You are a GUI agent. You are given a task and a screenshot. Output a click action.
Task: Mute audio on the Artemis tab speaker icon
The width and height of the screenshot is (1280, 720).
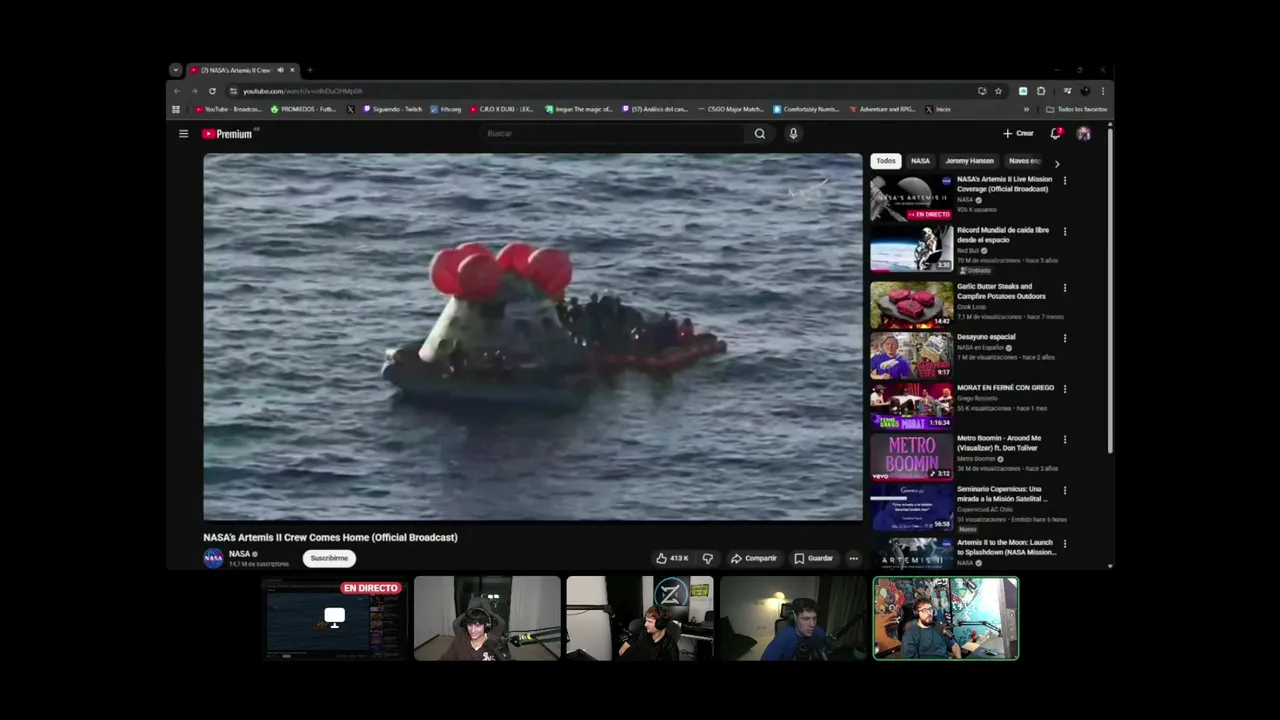(280, 70)
